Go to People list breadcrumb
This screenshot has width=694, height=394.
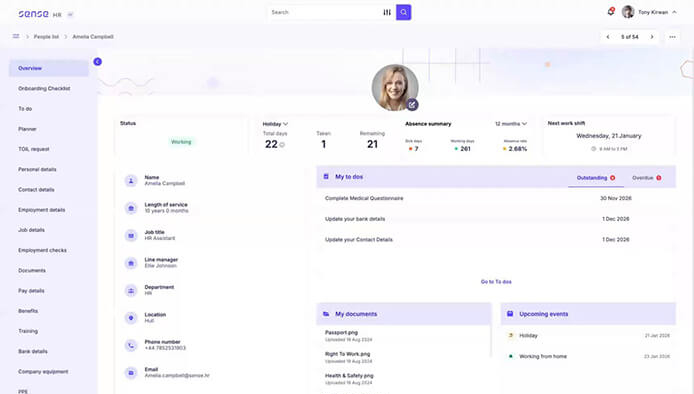pyautogui.click(x=46, y=37)
